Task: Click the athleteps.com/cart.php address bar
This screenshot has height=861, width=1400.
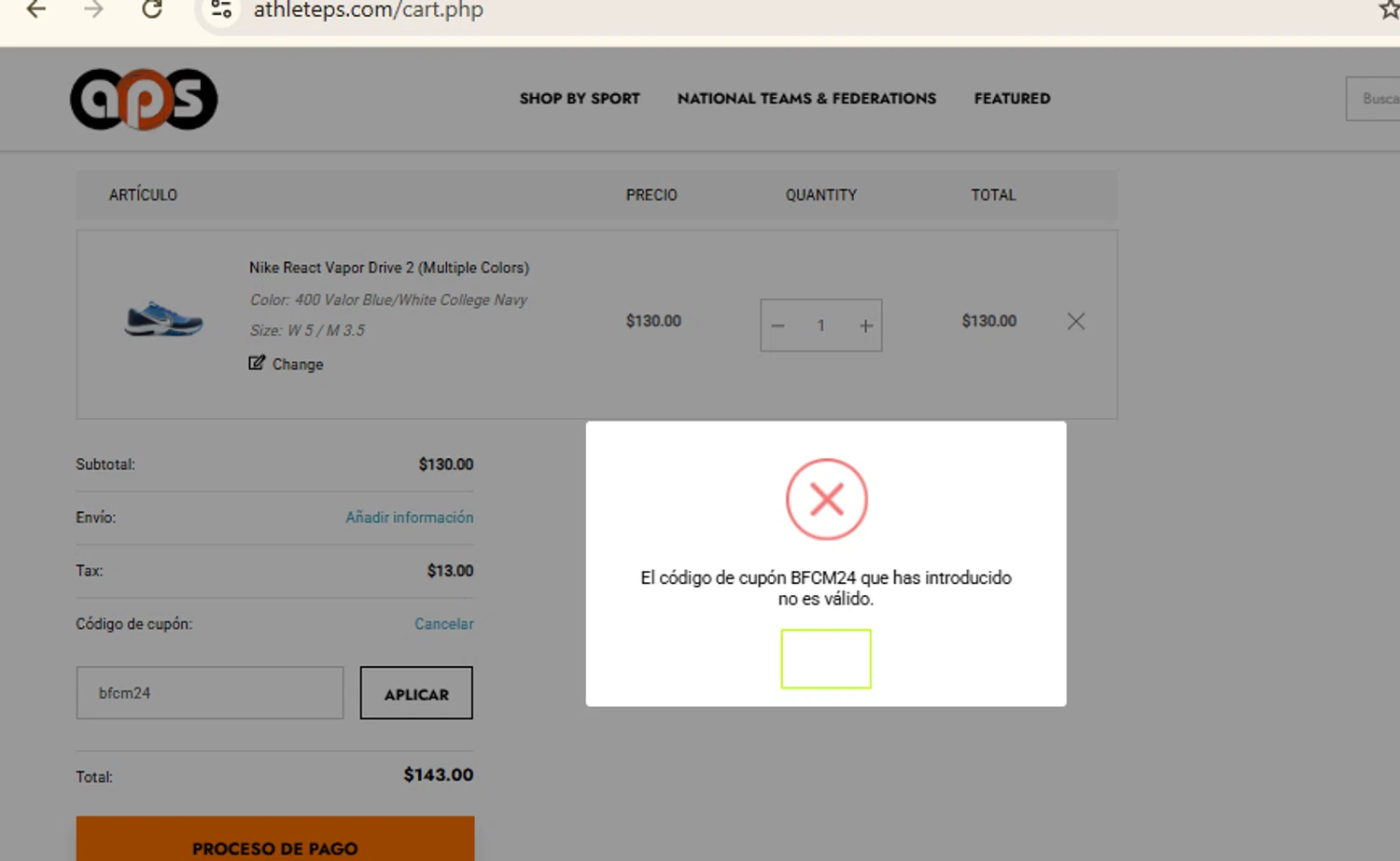Action: pos(369,10)
